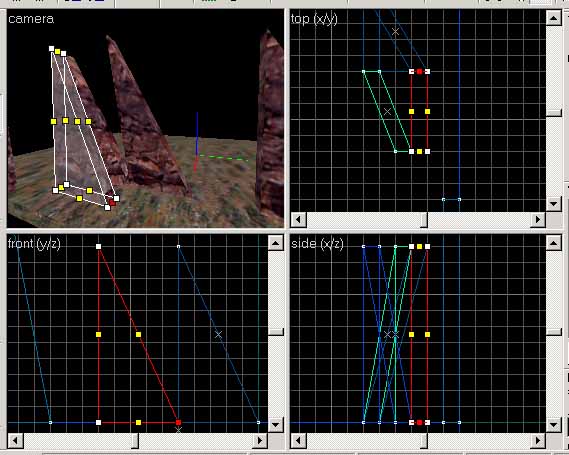The width and height of the screenshot is (569, 455).
Task: Click the scroll-down arrow in the top (x/y) view
Action: pyautogui.click(x=554, y=204)
